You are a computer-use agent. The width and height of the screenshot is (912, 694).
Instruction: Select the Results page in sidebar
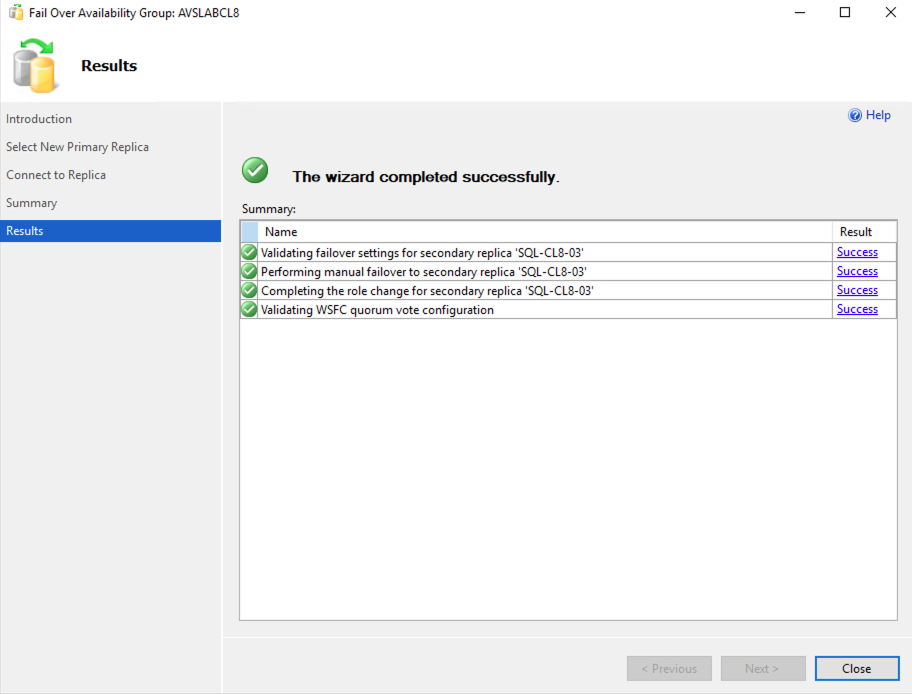(x=111, y=231)
